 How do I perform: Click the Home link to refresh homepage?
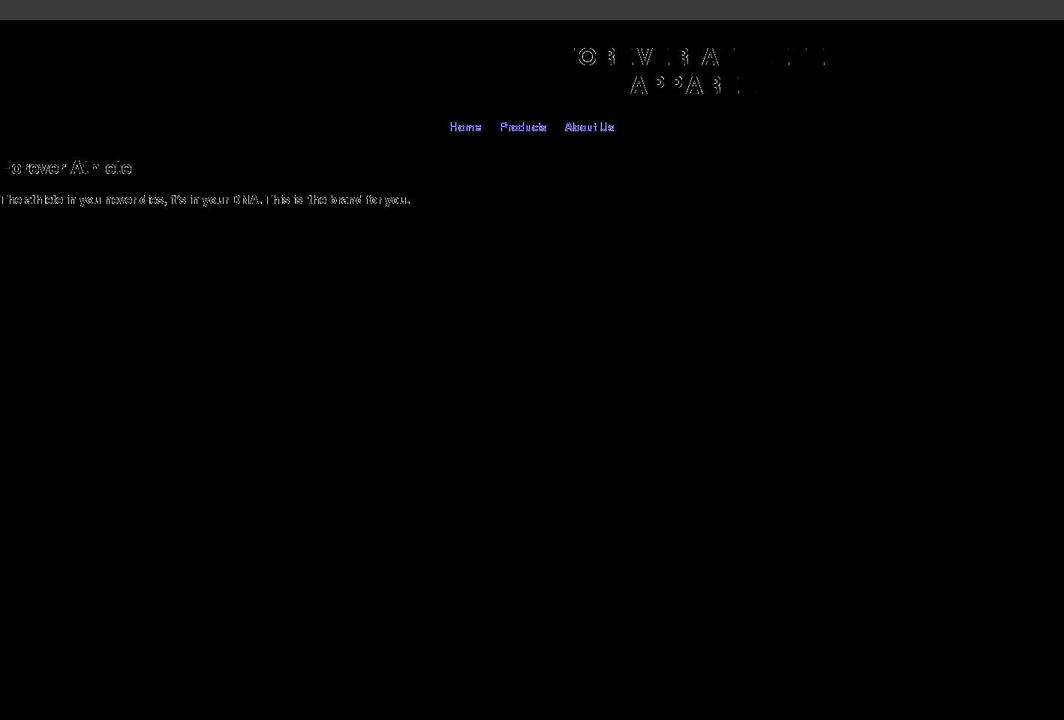(x=465, y=127)
